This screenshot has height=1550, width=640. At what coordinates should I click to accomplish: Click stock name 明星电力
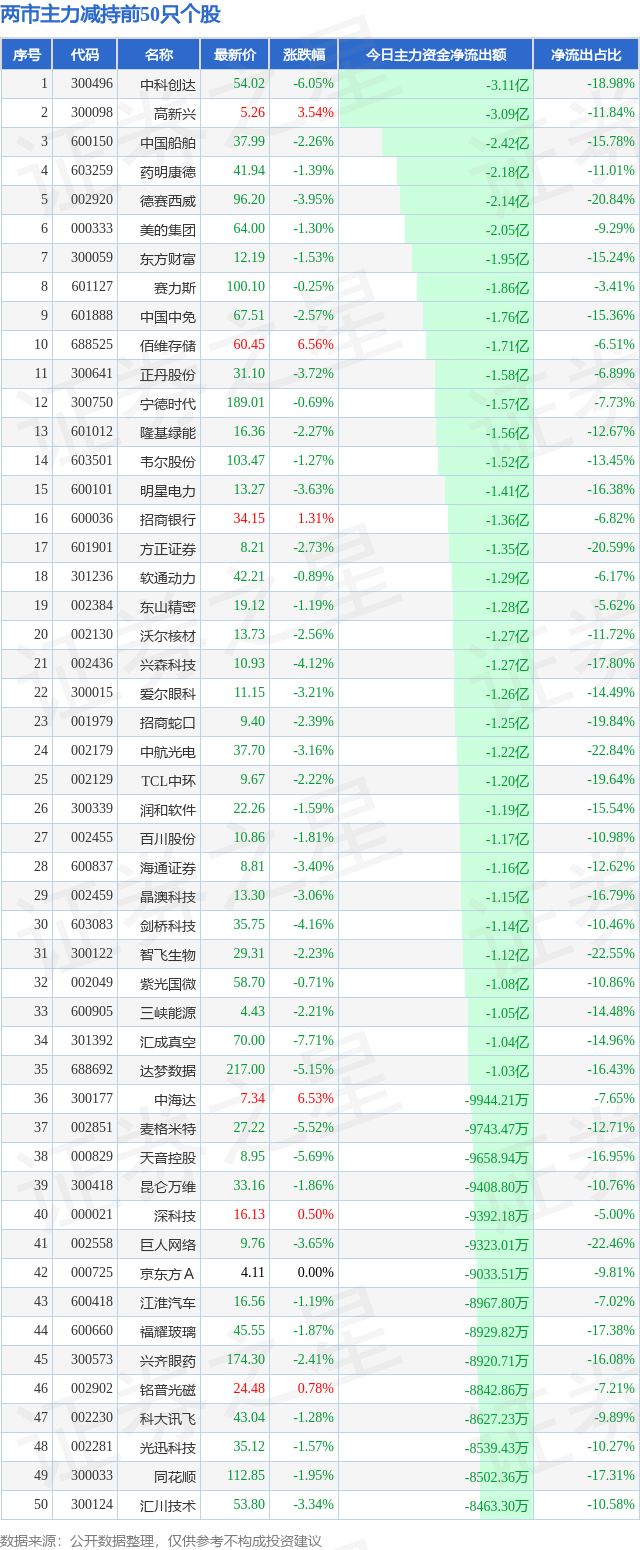168,490
